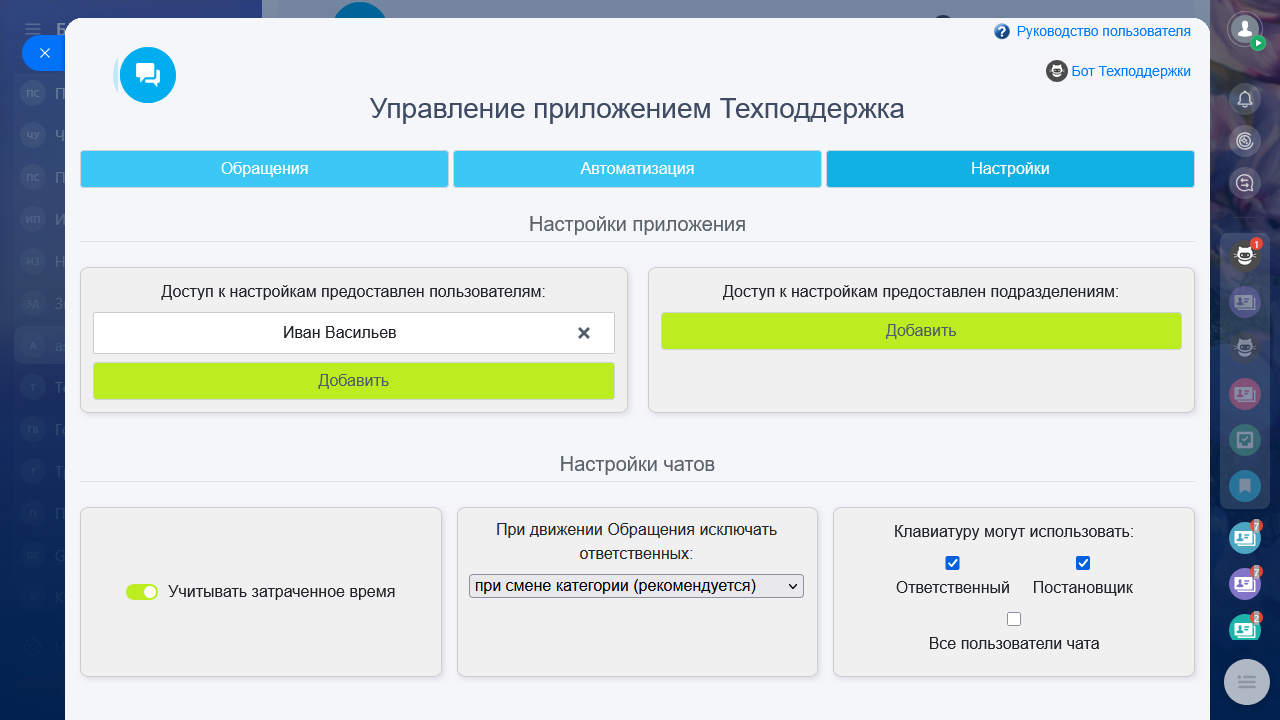Click the Техподдержка app chat logo icon
Image resolution: width=1280 pixels, height=720 pixels.
148,75
